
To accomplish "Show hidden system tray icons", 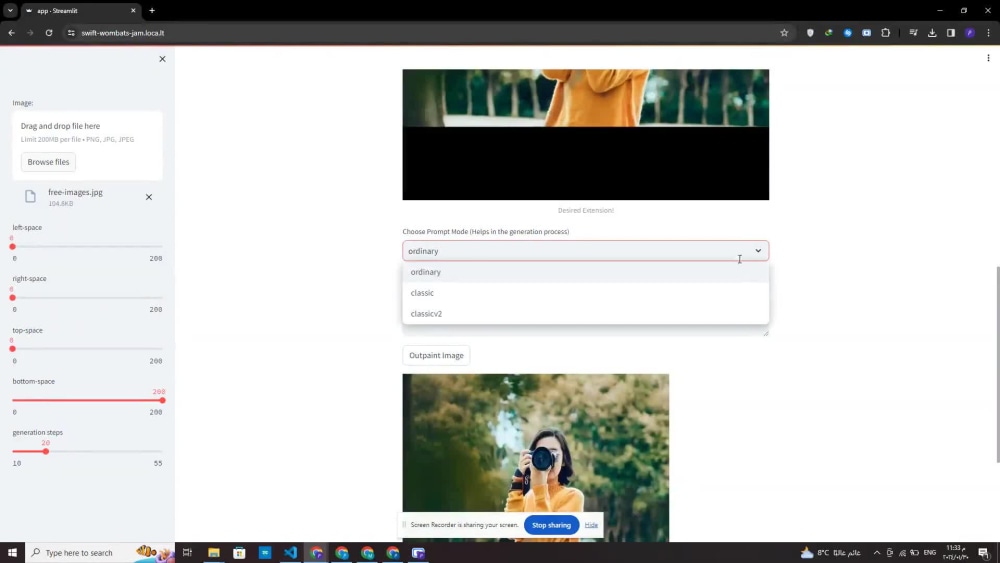I will (x=876, y=552).
